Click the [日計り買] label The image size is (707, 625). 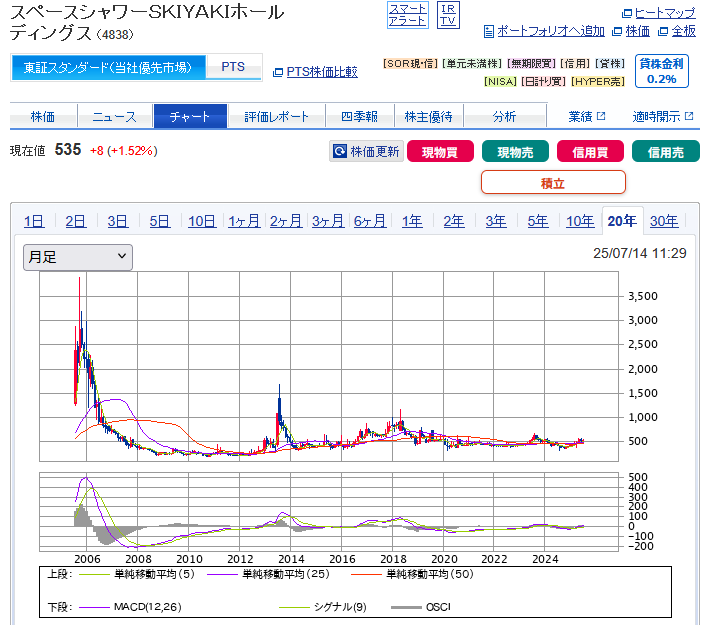click(543, 82)
